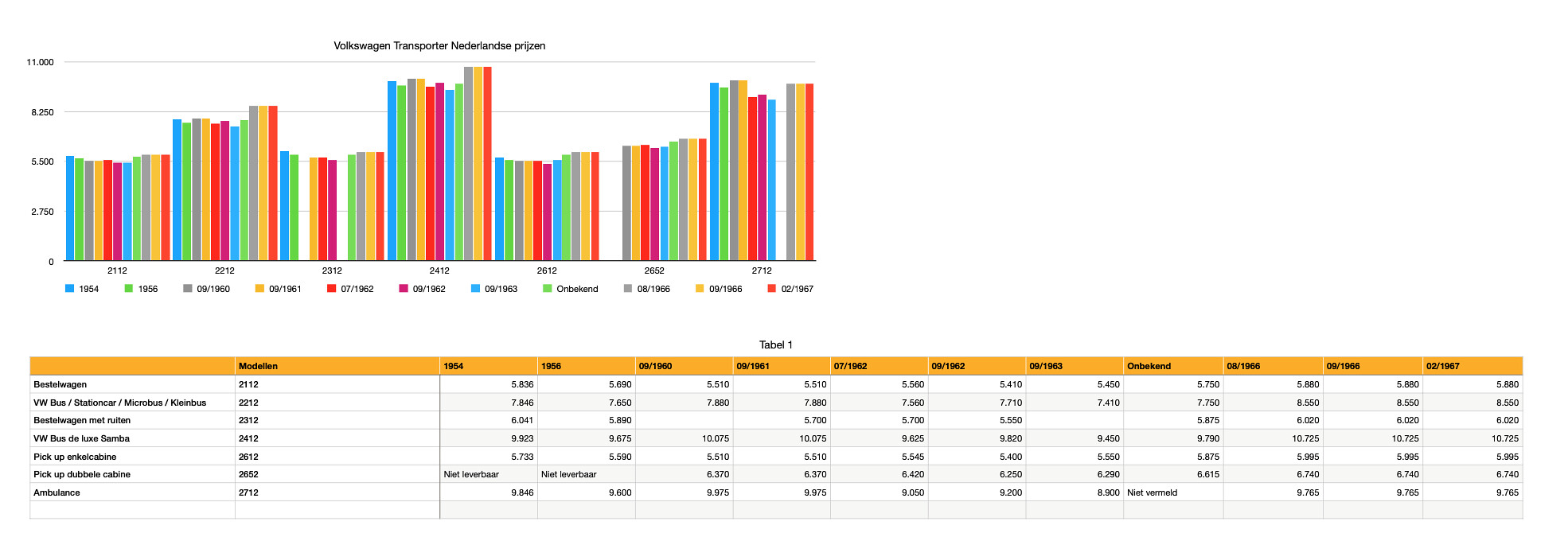Select the green Onbekend legend swatch
Screen dimensions: 1568x541
[548, 289]
